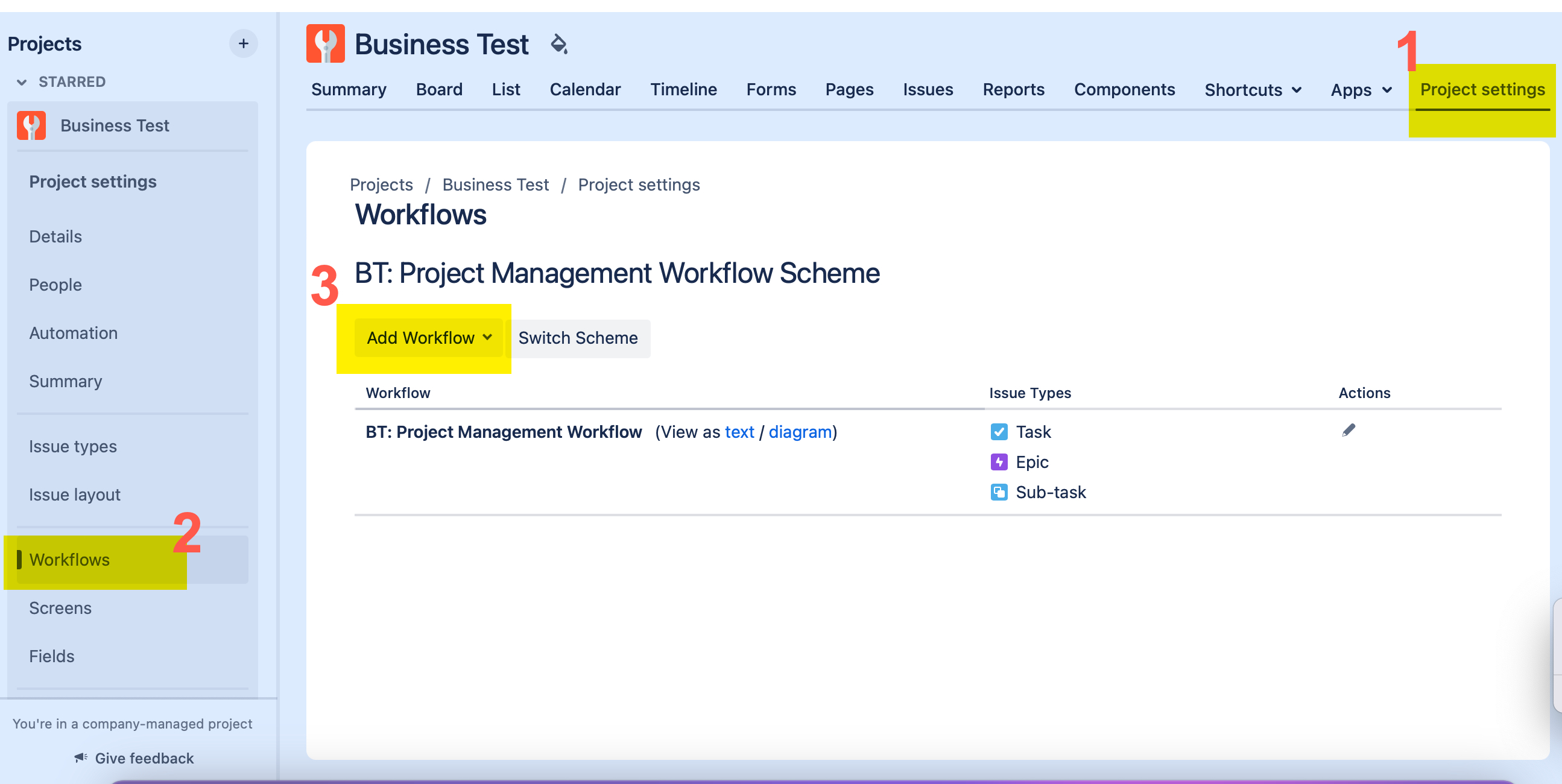1562x784 pixels.
Task: Select Screens in the project settings sidebar
Action: tap(60, 607)
